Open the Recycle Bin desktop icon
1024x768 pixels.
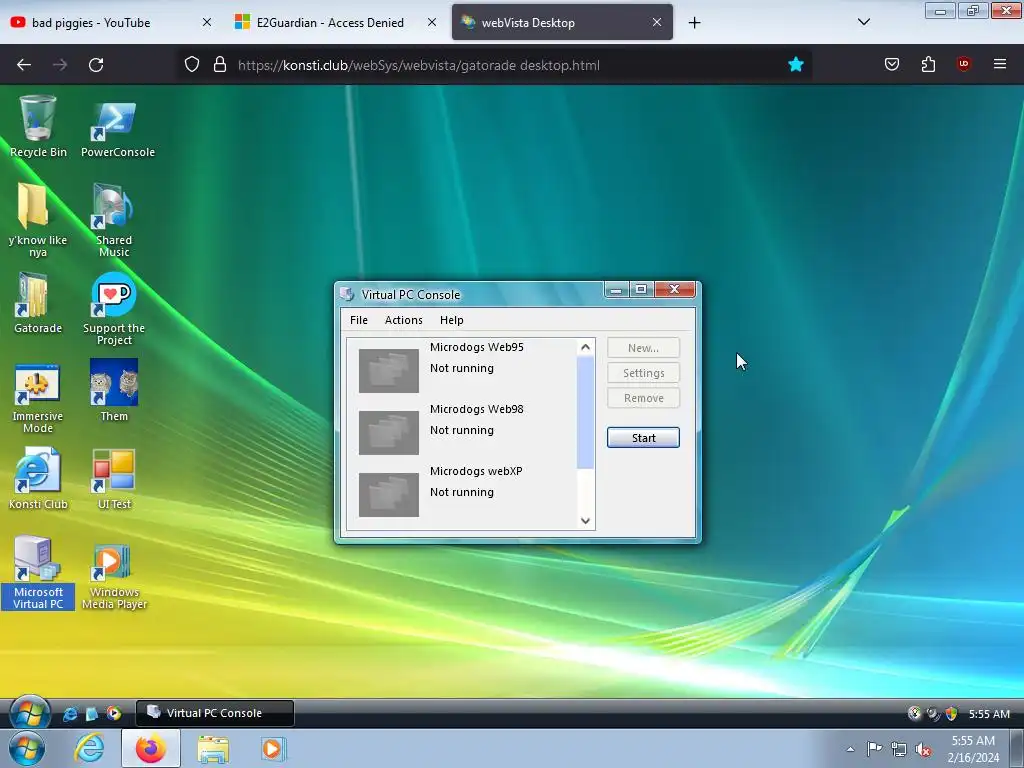pos(38,126)
